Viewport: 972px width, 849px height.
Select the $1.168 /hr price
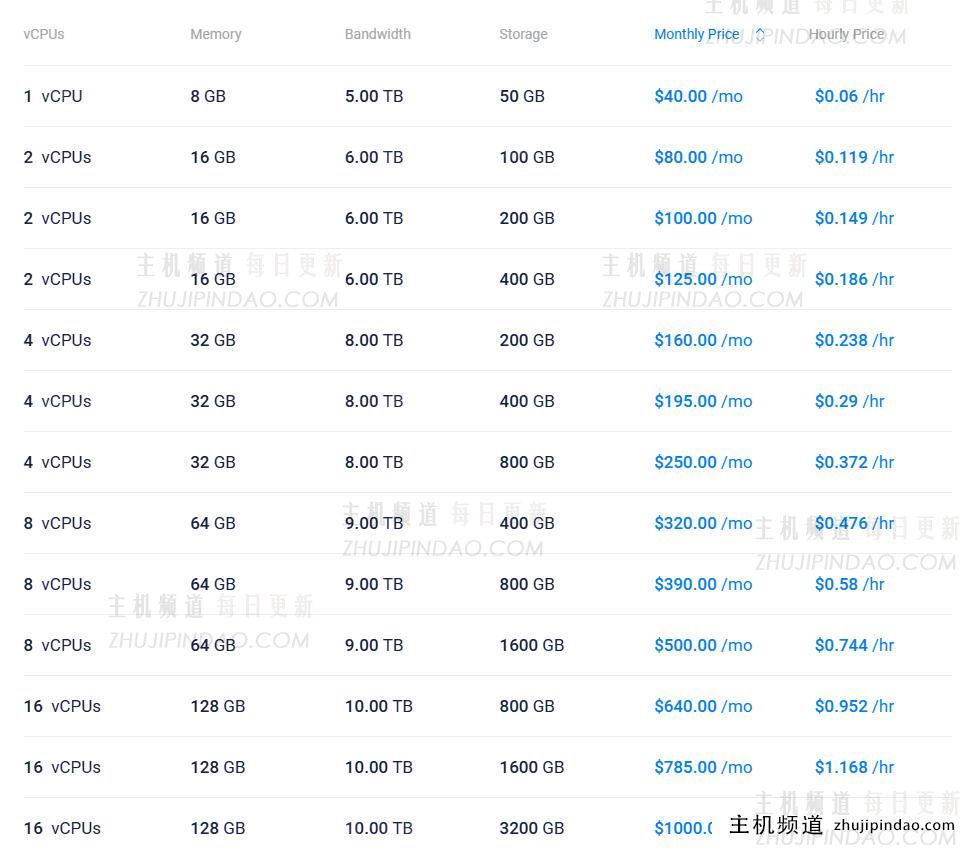pos(854,768)
